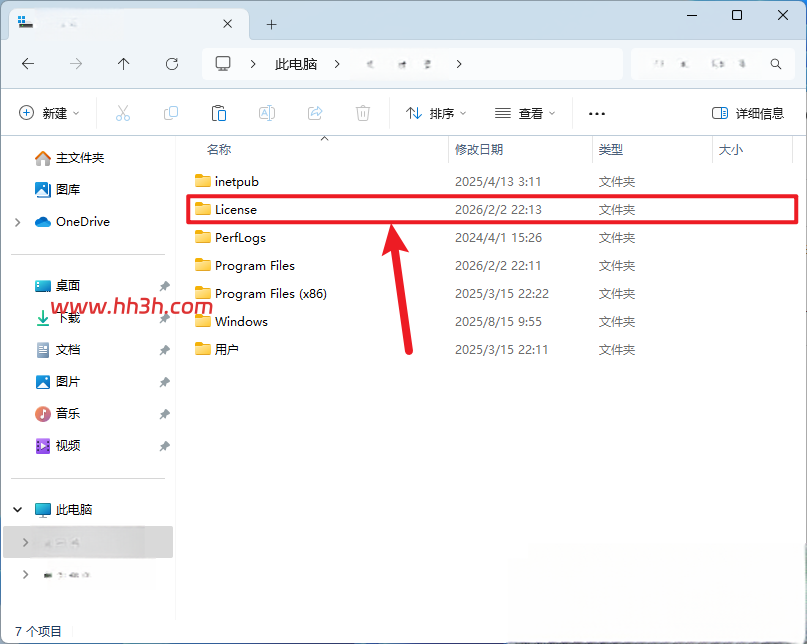Click the Copy toolbar icon
The image size is (807, 644).
tap(170, 113)
